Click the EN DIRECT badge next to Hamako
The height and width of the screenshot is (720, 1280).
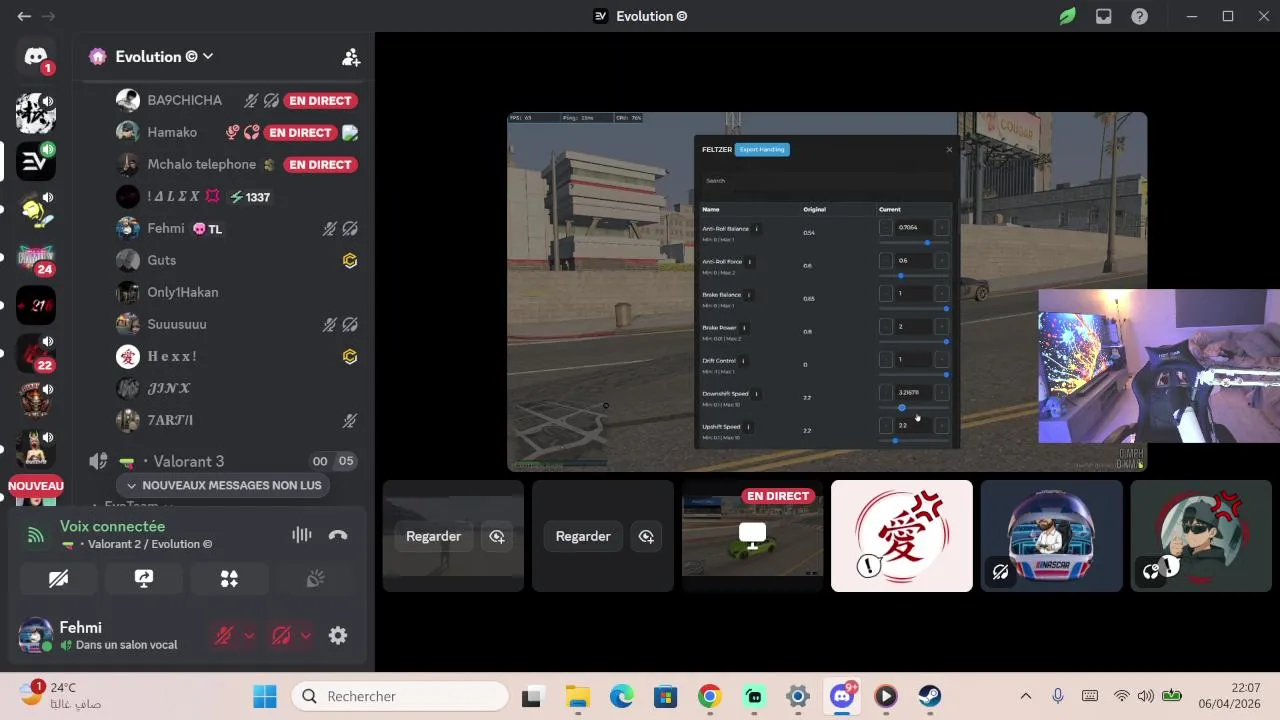pos(300,132)
